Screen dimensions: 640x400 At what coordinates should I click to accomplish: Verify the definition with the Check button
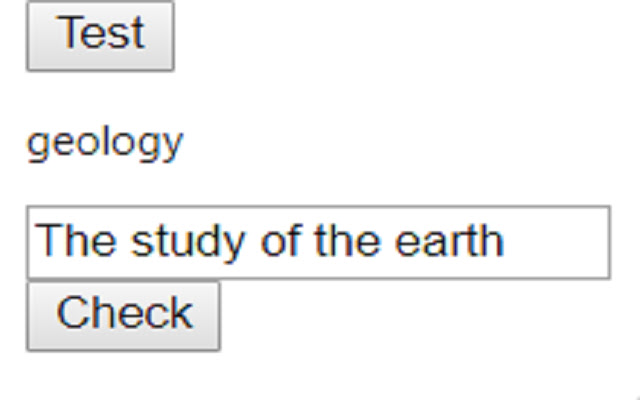[x=123, y=315]
